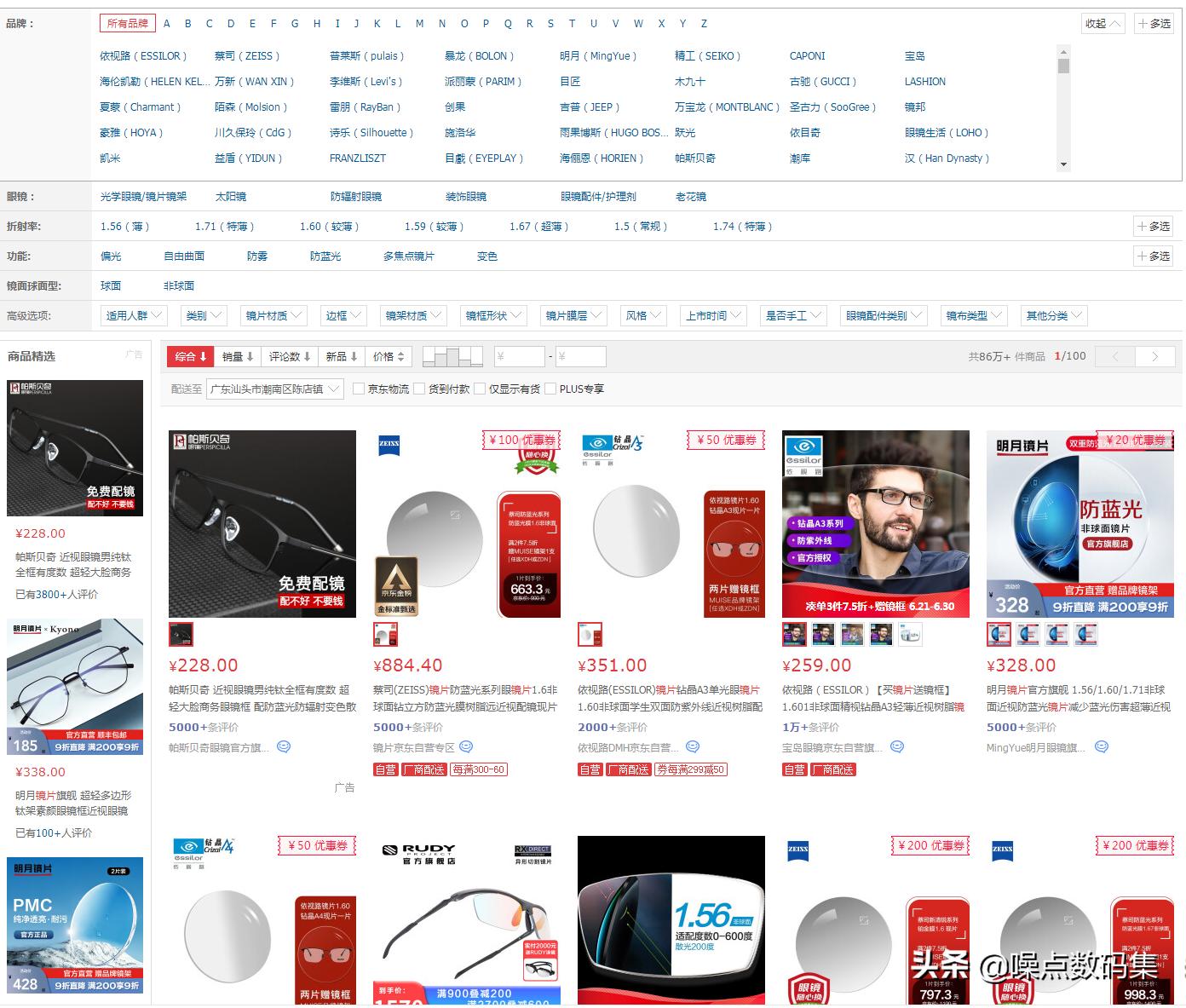
Task: Open the price distribution histogram
Action: coord(452,357)
